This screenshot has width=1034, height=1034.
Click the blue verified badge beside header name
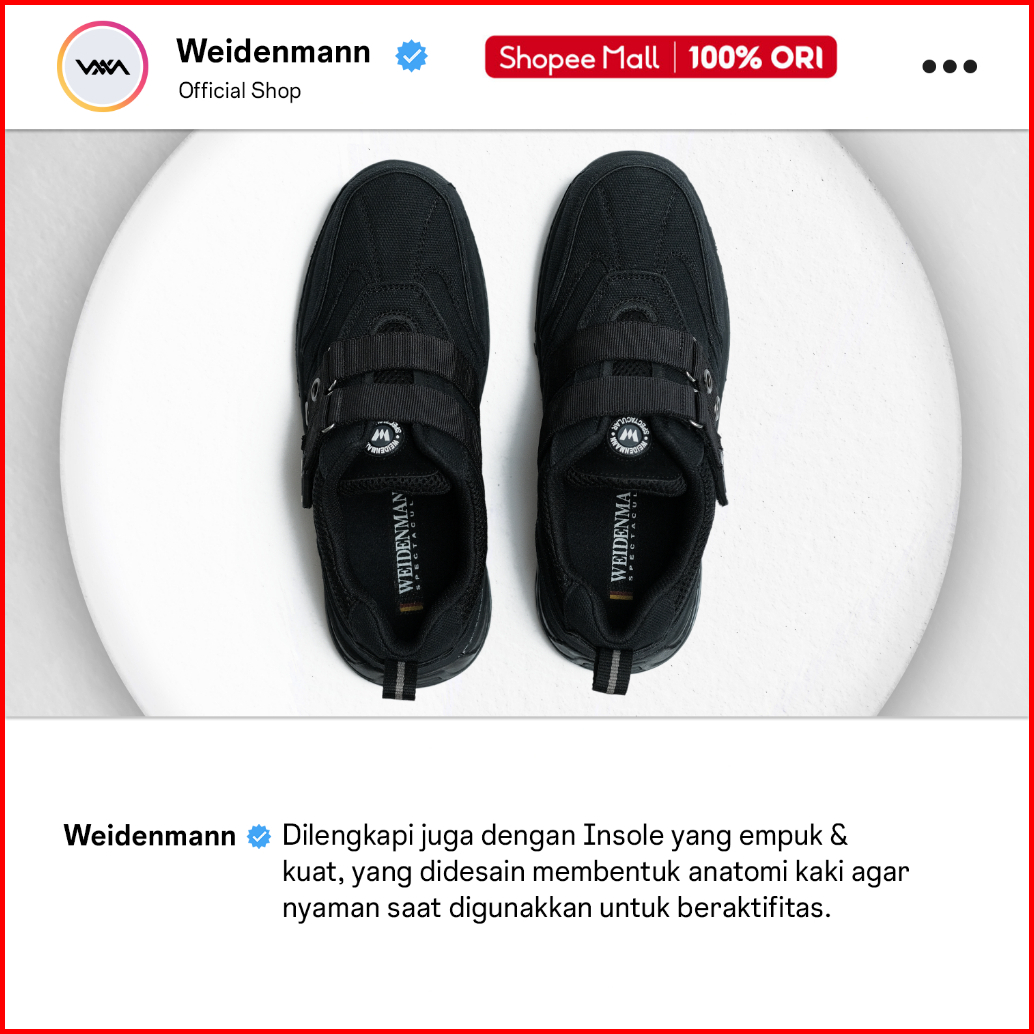coord(411,56)
